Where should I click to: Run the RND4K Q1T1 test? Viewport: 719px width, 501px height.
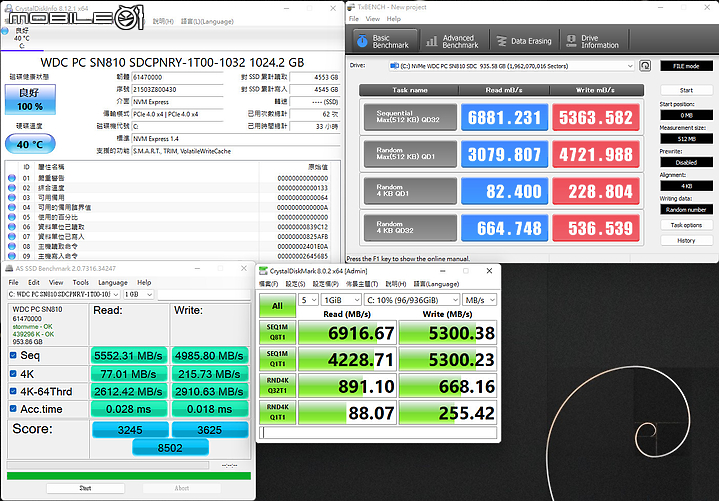click(x=277, y=413)
